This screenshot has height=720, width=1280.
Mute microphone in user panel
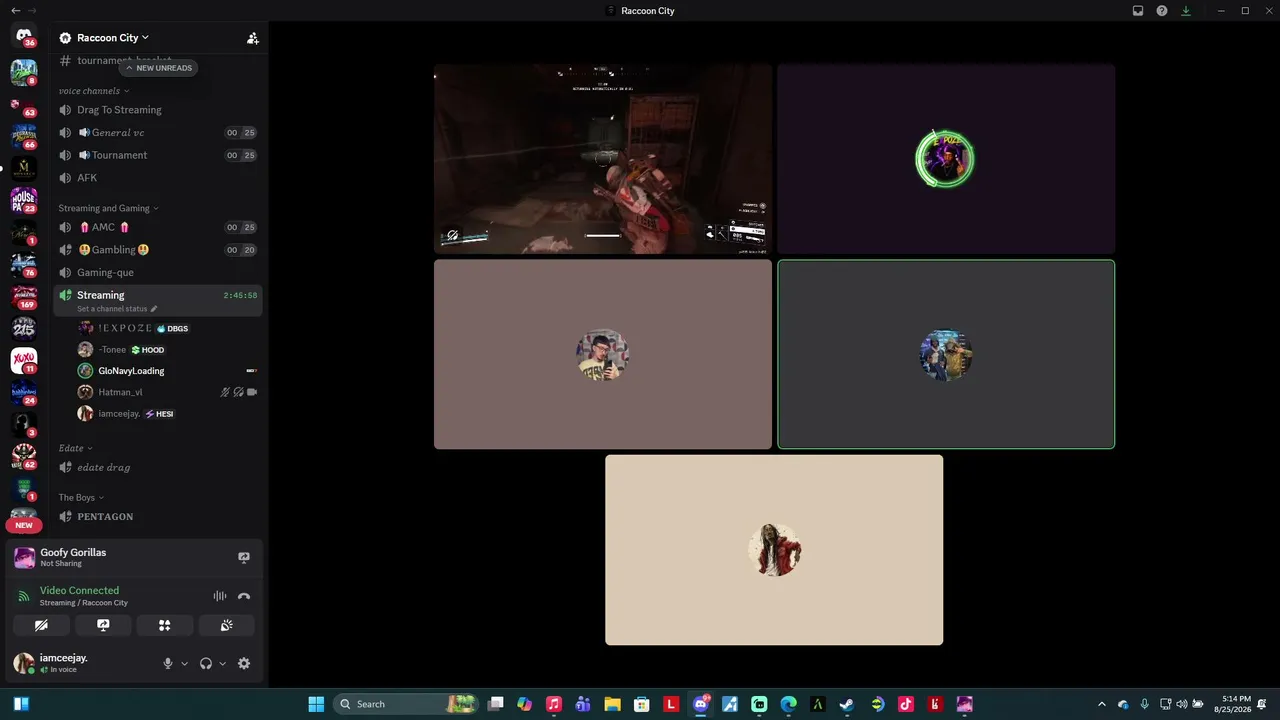coord(168,663)
